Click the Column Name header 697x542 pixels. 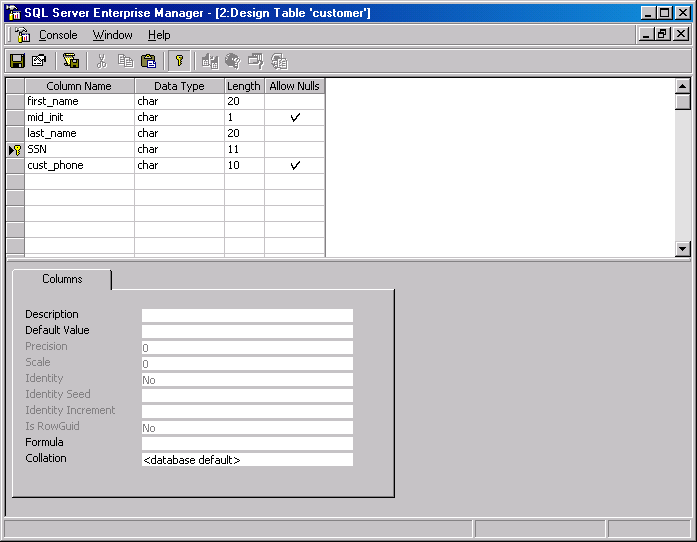80,86
